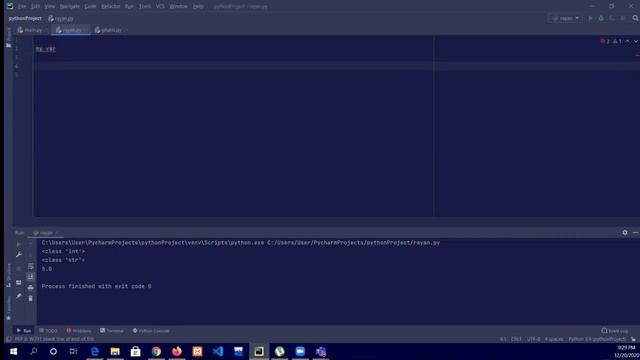Image resolution: width=640 pixels, height=360 pixels.
Task: Open the VCS menu
Action: tap(160, 7)
